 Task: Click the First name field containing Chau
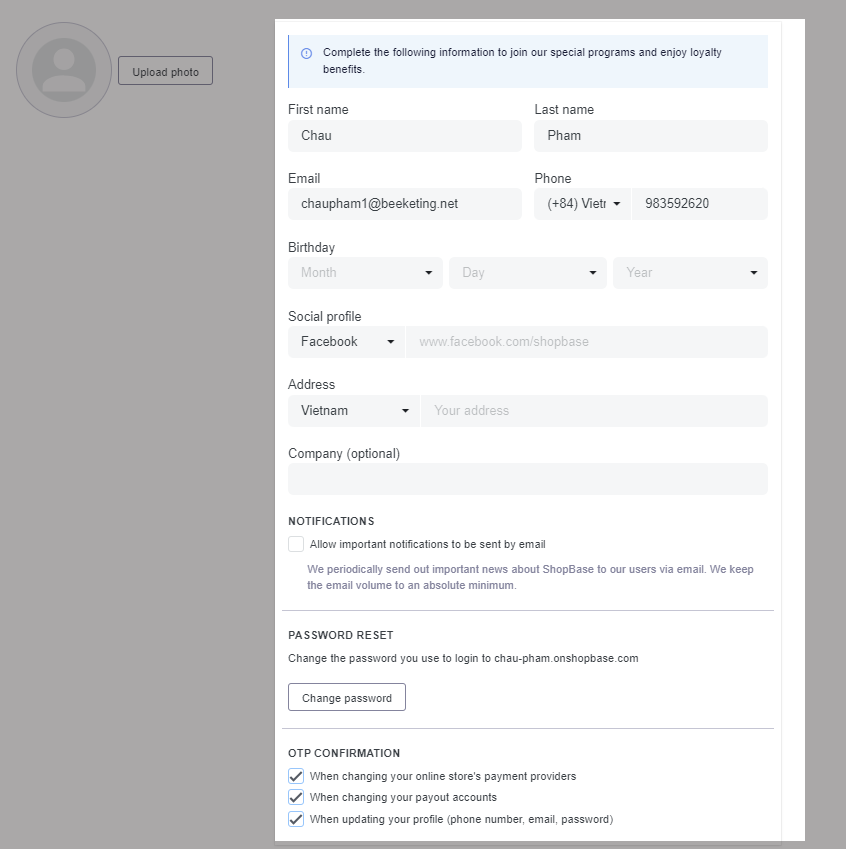click(404, 136)
